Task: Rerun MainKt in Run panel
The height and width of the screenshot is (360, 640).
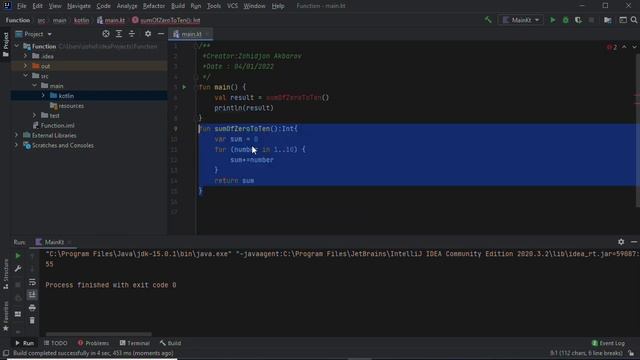Action: pos(18,256)
